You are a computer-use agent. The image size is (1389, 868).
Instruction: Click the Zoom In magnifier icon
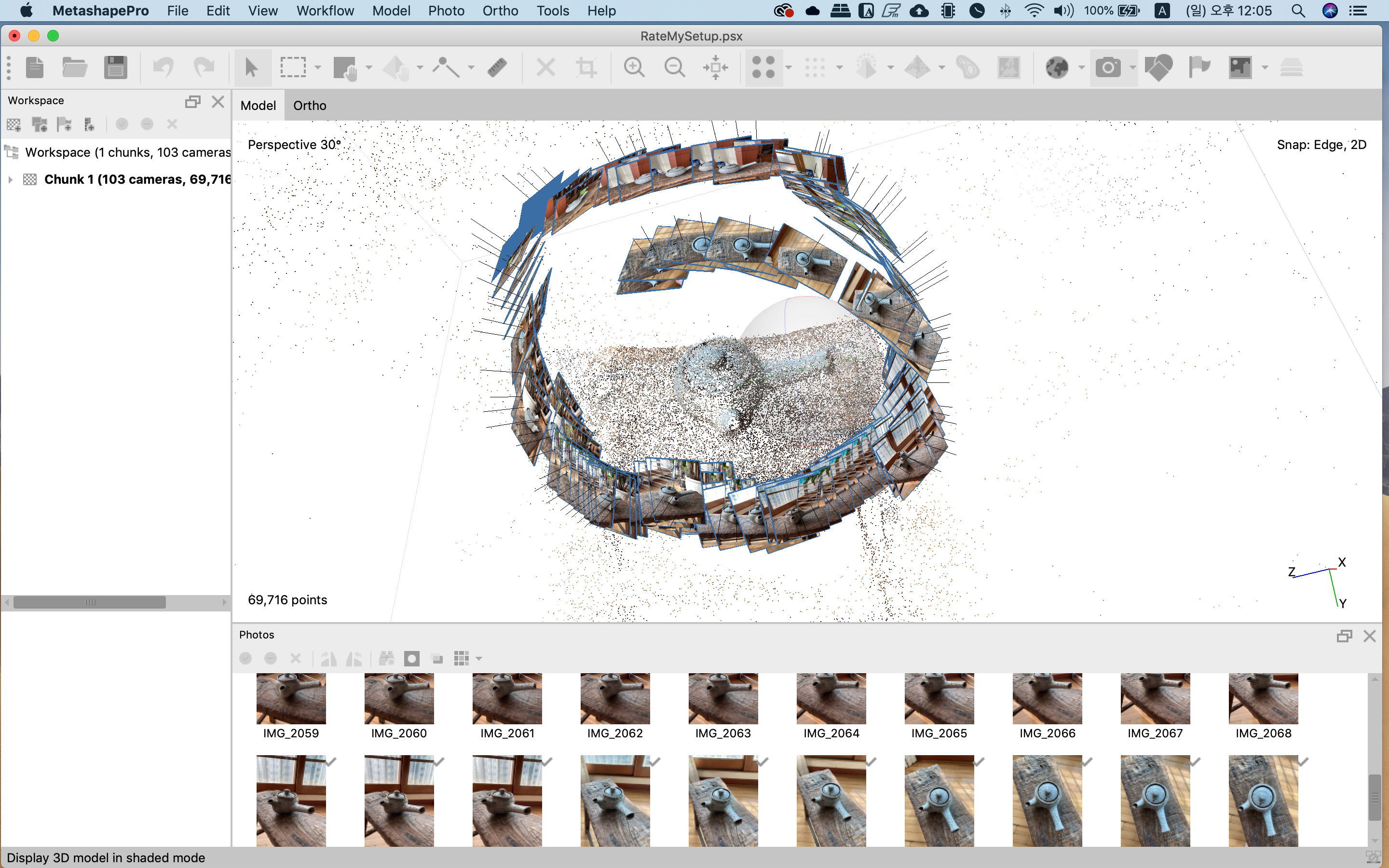tap(634, 68)
